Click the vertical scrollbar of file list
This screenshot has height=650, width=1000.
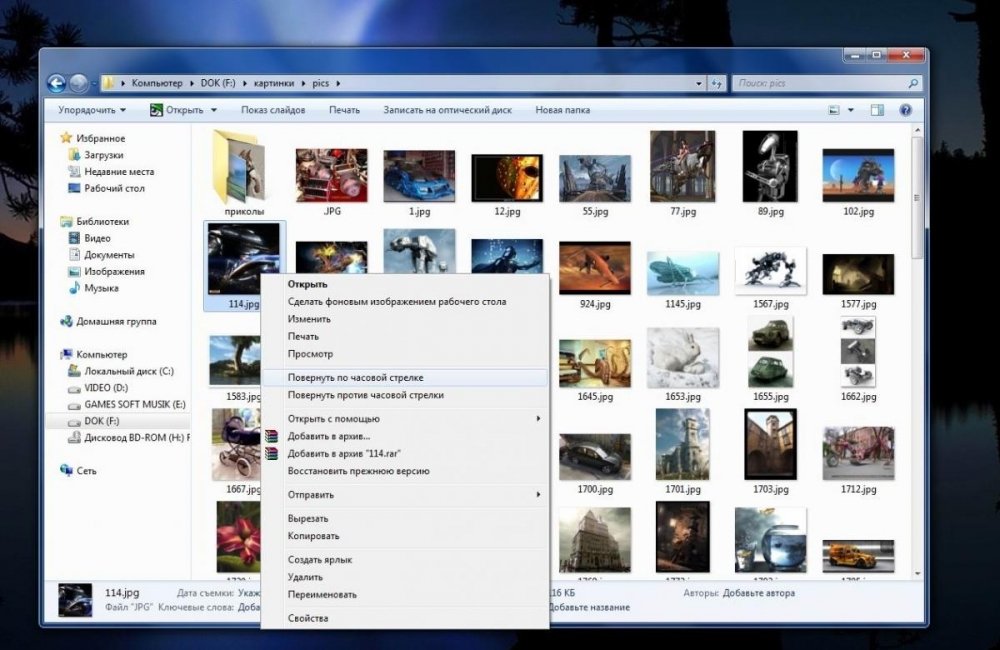click(x=918, y=351)
